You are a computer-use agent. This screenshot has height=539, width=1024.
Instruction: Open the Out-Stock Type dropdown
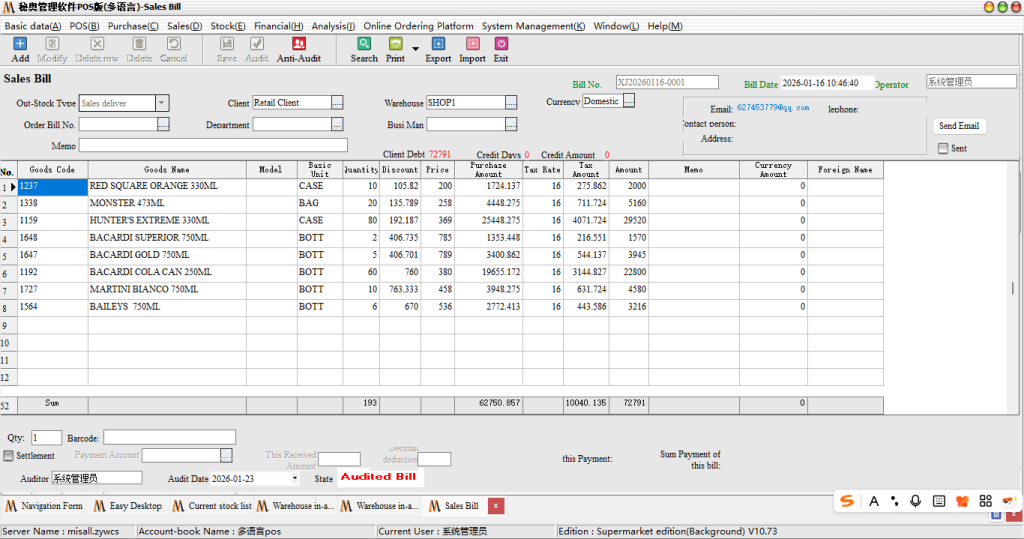coord(162,103)
